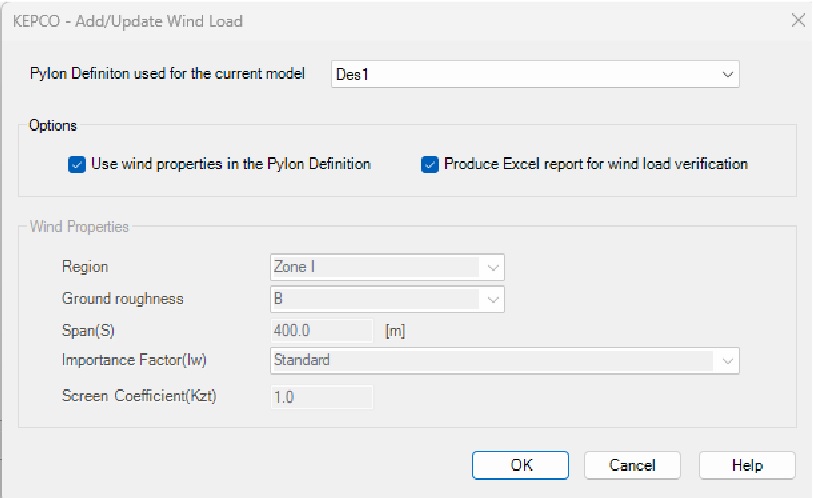Screen dimensions: 813x498
Task: Open the Importance Factor Standard dropdown
Action: pos(490,360)
